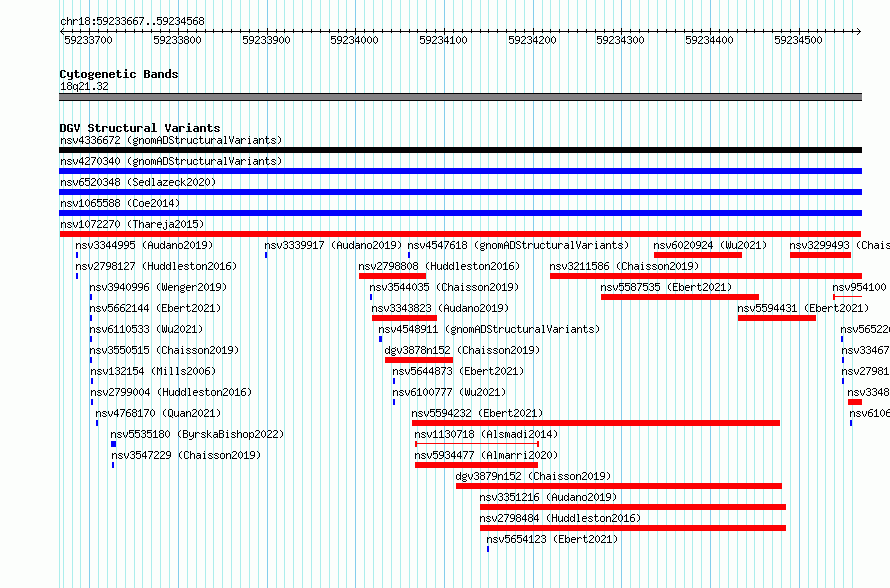Click nsv3344995 (Audano2019) label
The height and width of the screenshot is (588, 890).
pyautogui.click(x=144, y=245)
